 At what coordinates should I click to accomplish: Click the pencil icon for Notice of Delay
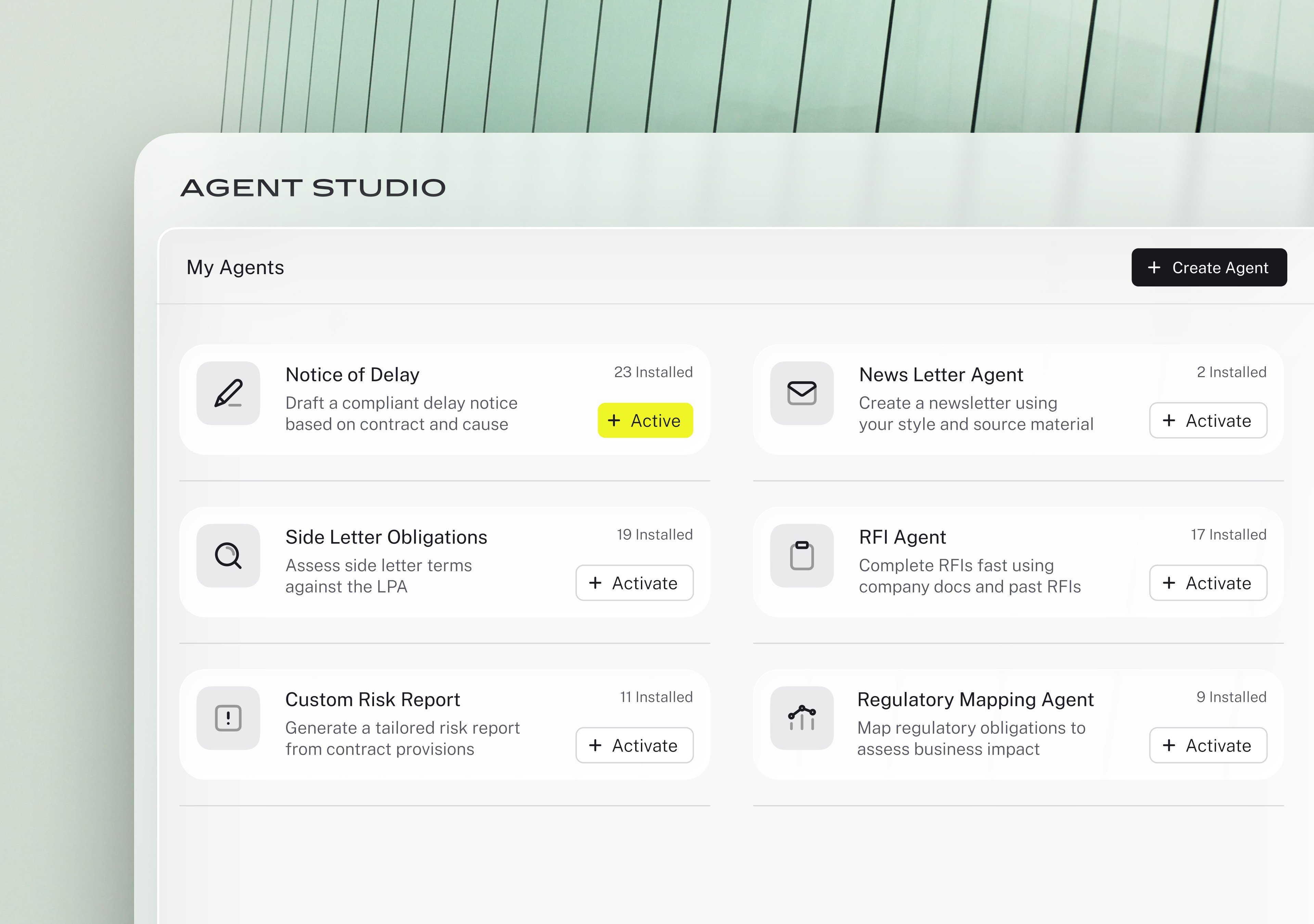point(228,393)
